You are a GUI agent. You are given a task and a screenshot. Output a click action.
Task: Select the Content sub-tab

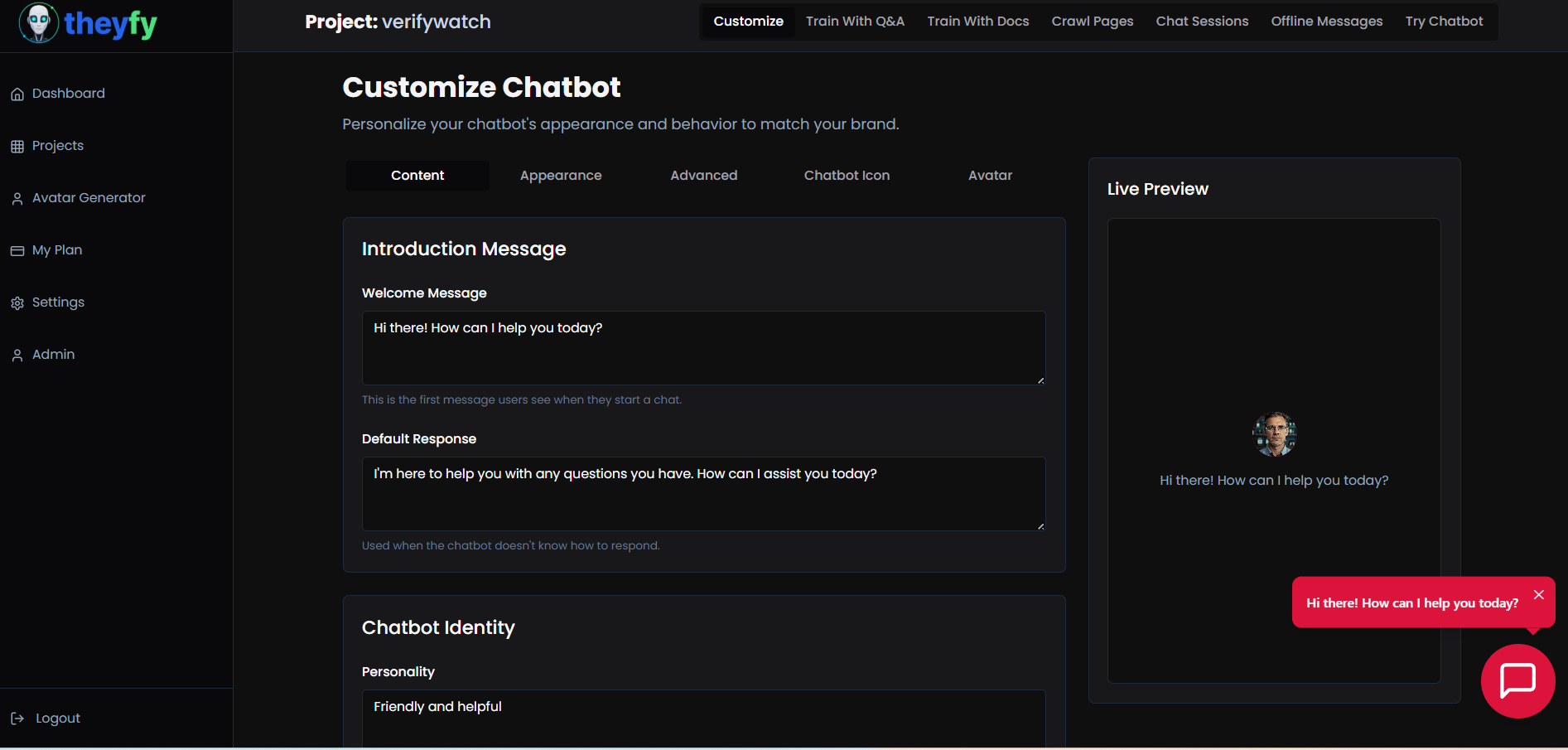pos(417,176)
